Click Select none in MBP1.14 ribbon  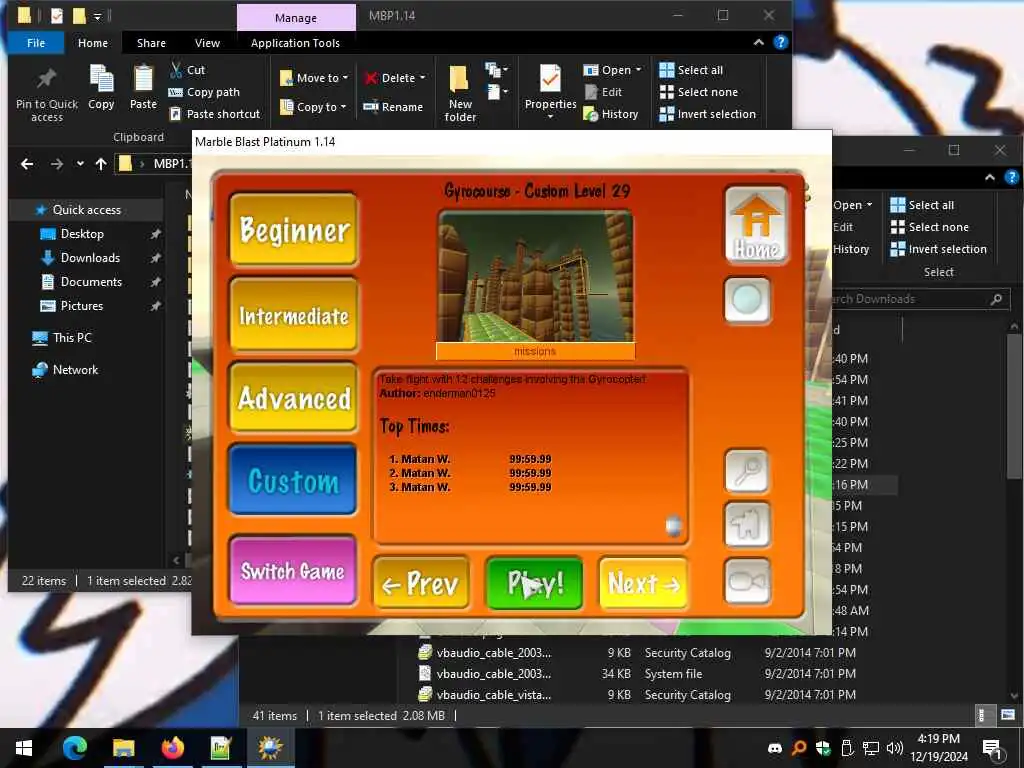click(699, 92)
